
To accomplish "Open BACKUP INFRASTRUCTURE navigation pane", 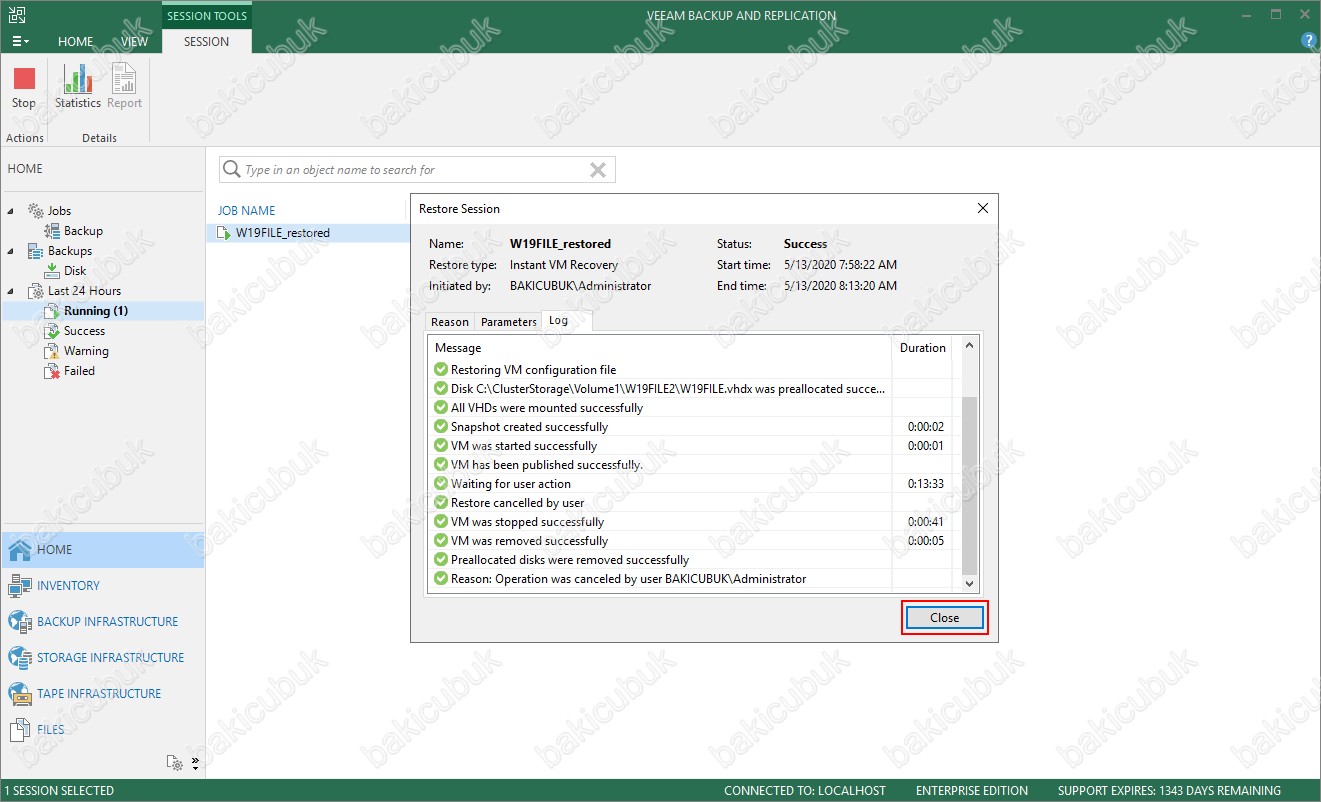I will click(x=102, y=622).
